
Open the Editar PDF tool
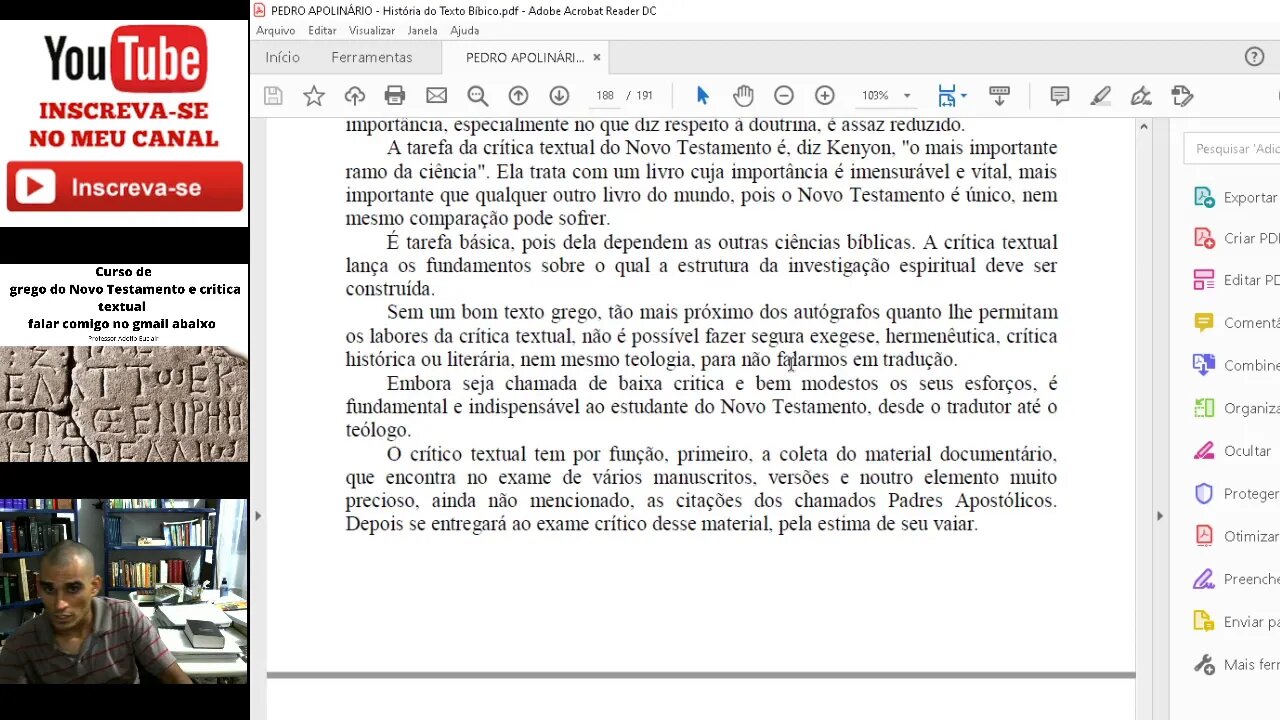(x=1237, y=280)
